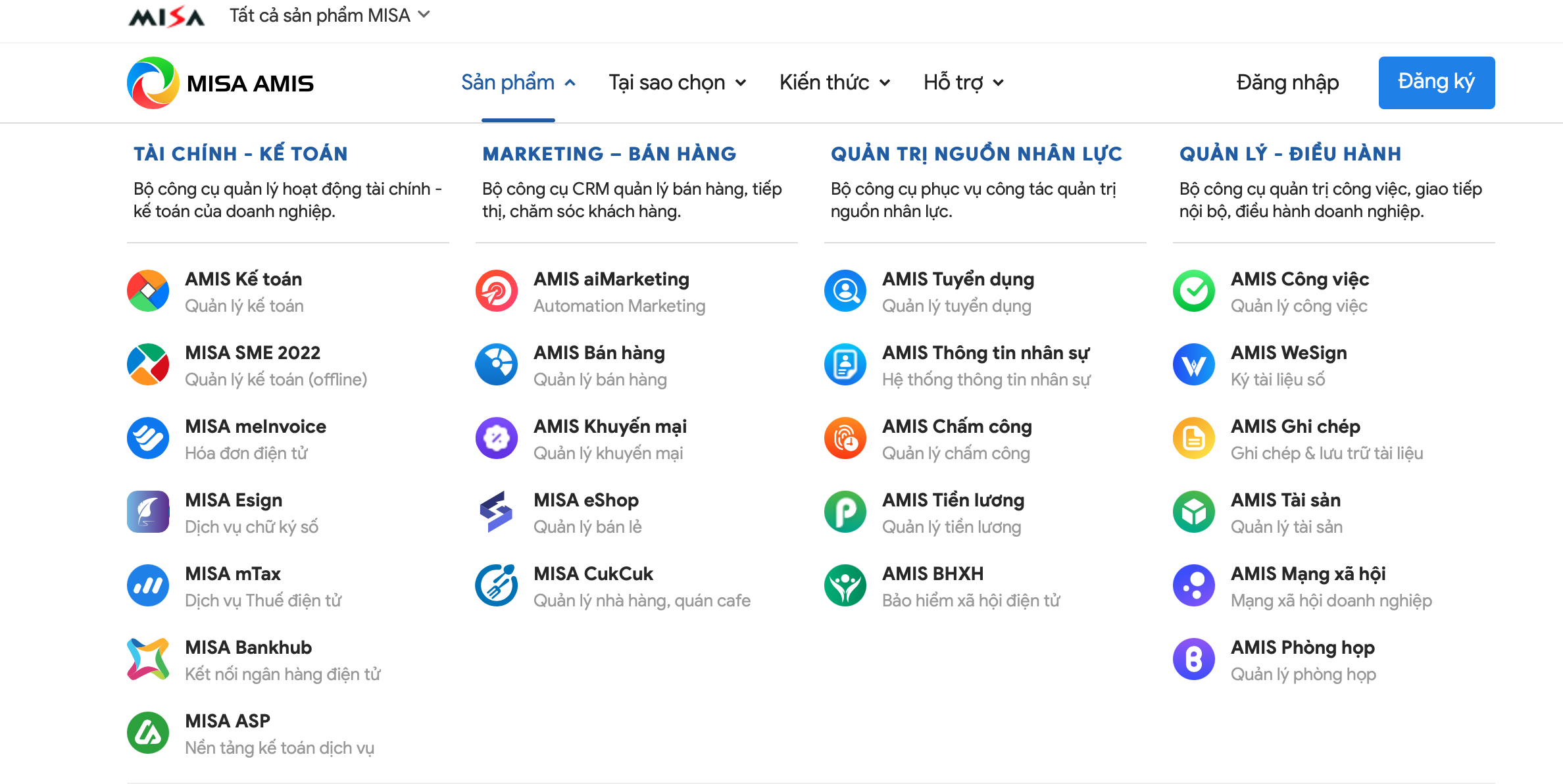1563x784 pixels.
Task: Click the AMIS BHXH green icon
Action: [x=845, y=585]
